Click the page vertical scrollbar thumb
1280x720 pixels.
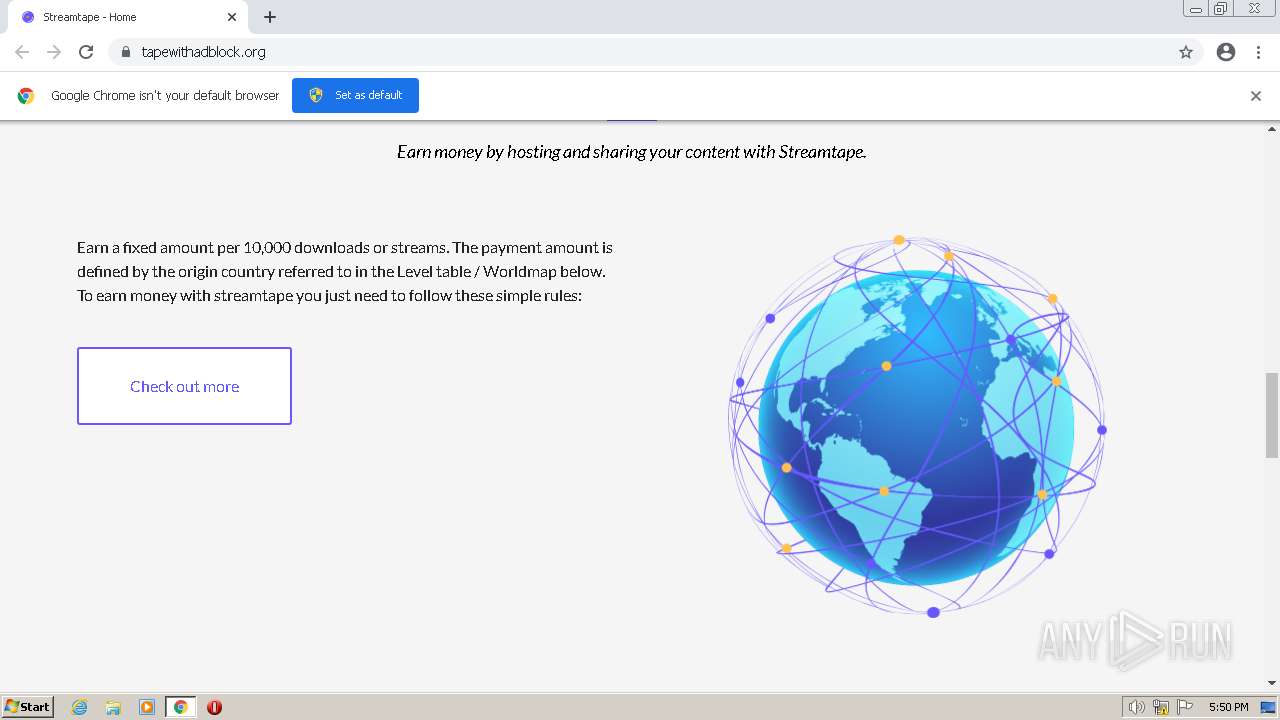(1272, 413)
